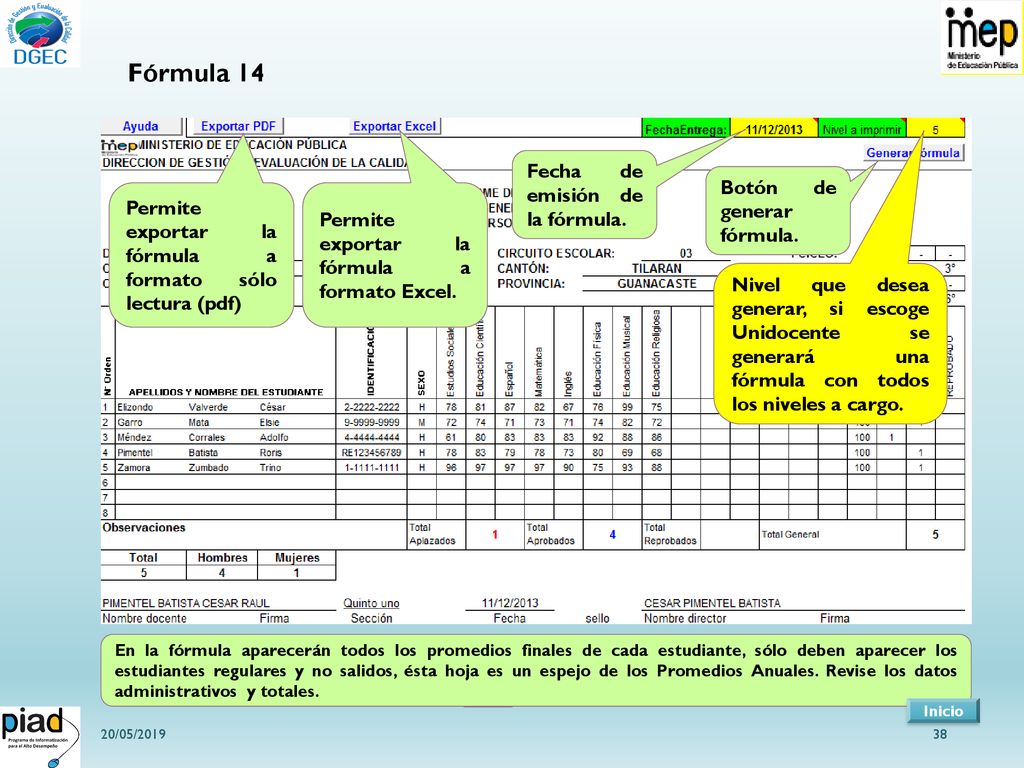Go to Inicio slide button
1024x768 pixels.
coord(943,711)
